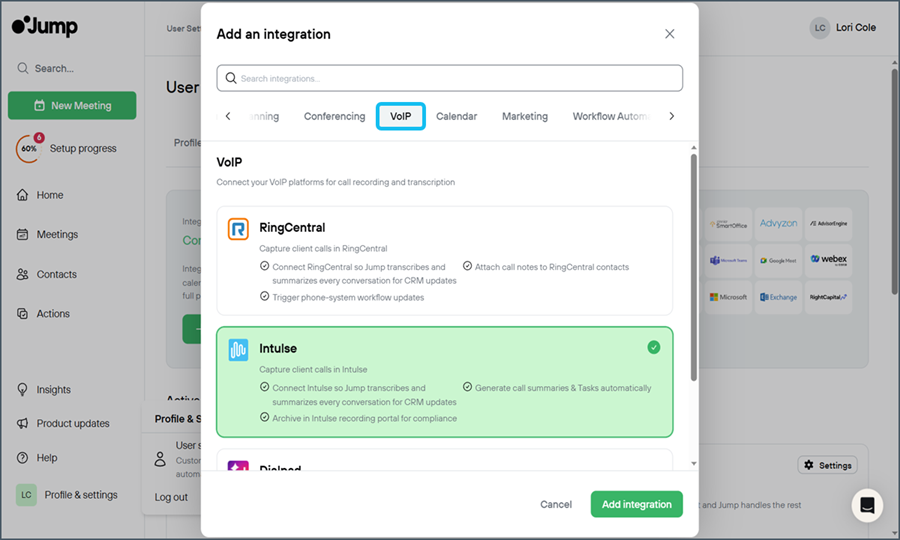Click the AdvisorEngine logo tile
Viewport: 900px width, 540px height.
point(828,224)
